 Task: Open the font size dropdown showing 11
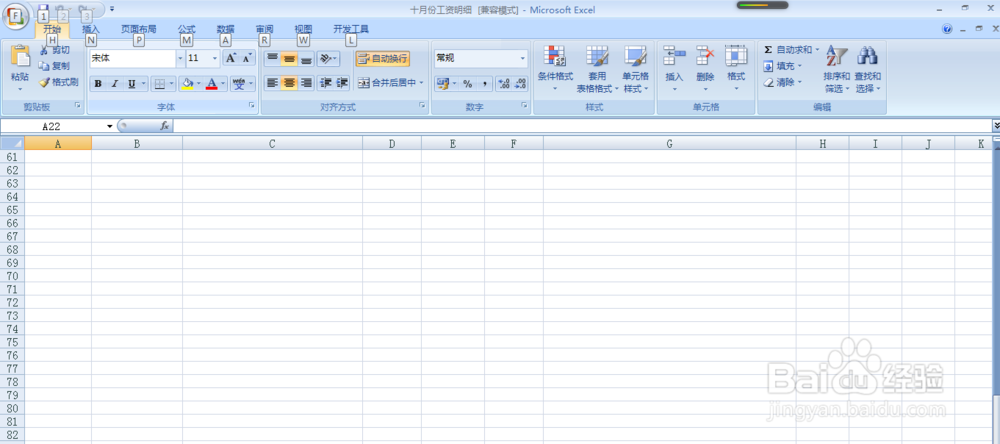tap(215, 58)
